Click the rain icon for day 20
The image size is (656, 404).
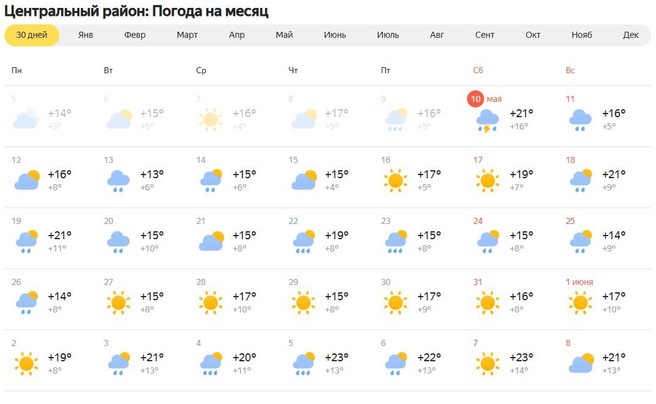pyautogui.click(x=119, y=241)
